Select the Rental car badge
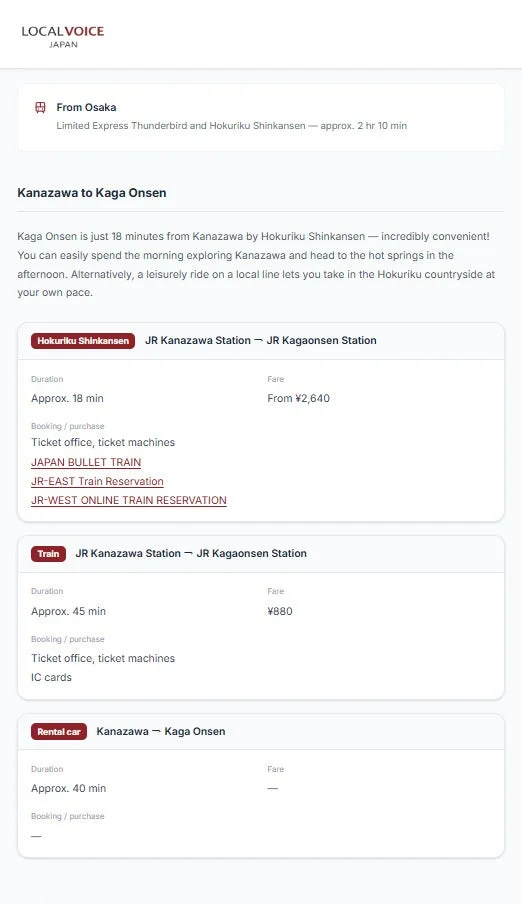 click(x=59, y=731)
